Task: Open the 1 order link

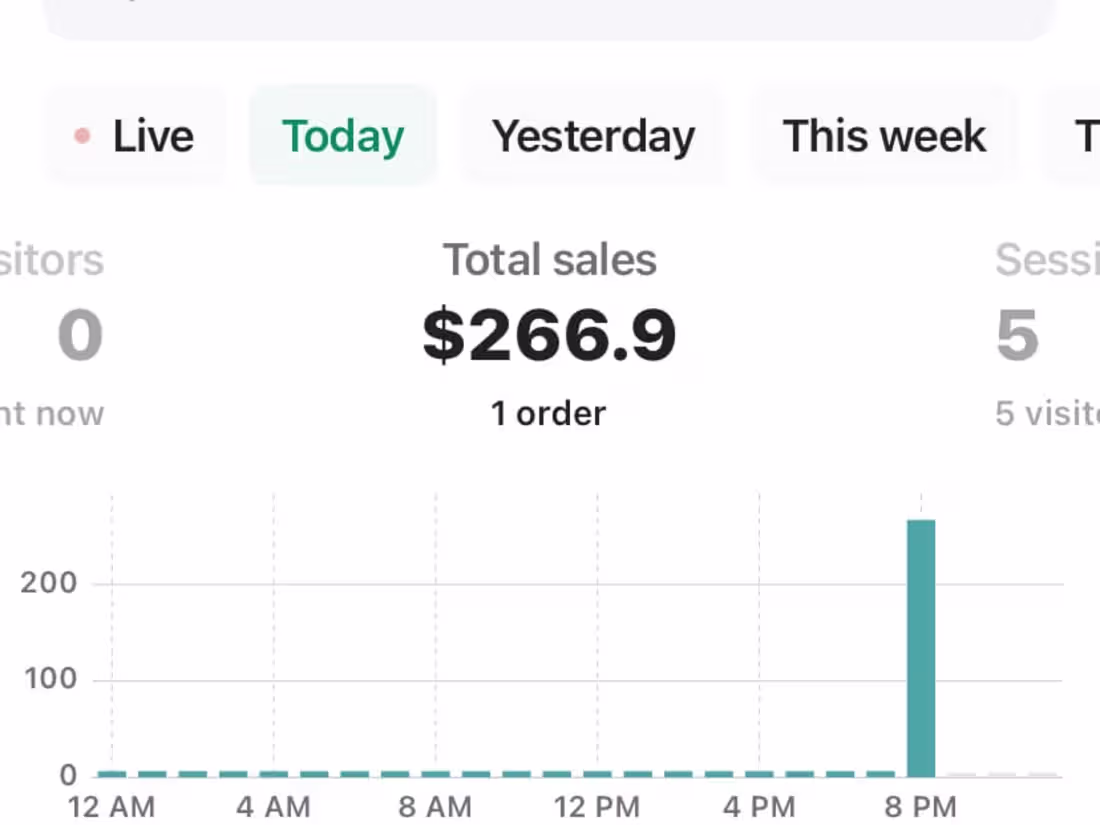Action: click(x=548, y=413)
